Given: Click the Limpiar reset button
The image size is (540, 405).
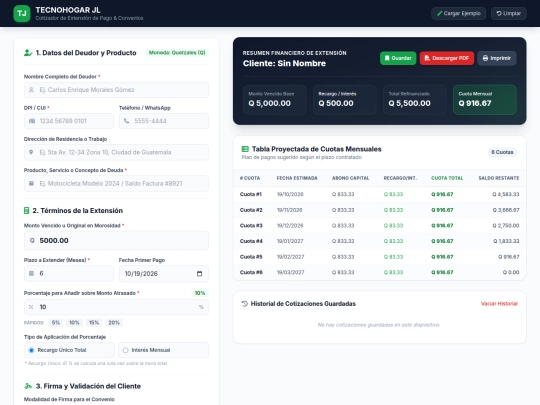Looking at the screenshot, I should 508,13.
